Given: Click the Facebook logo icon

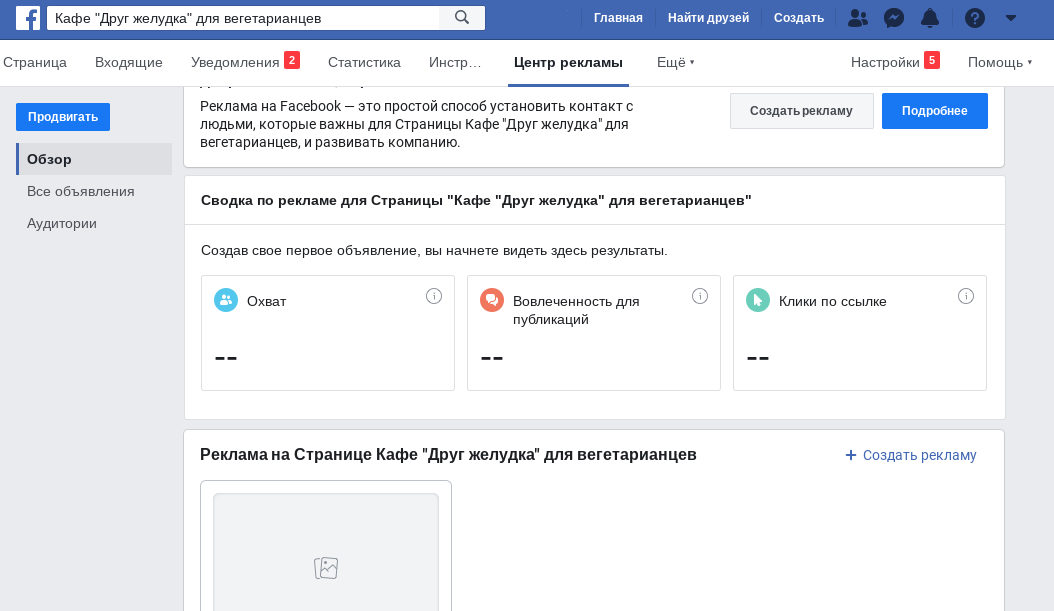Looking at the screenshot, I should 28,18.
